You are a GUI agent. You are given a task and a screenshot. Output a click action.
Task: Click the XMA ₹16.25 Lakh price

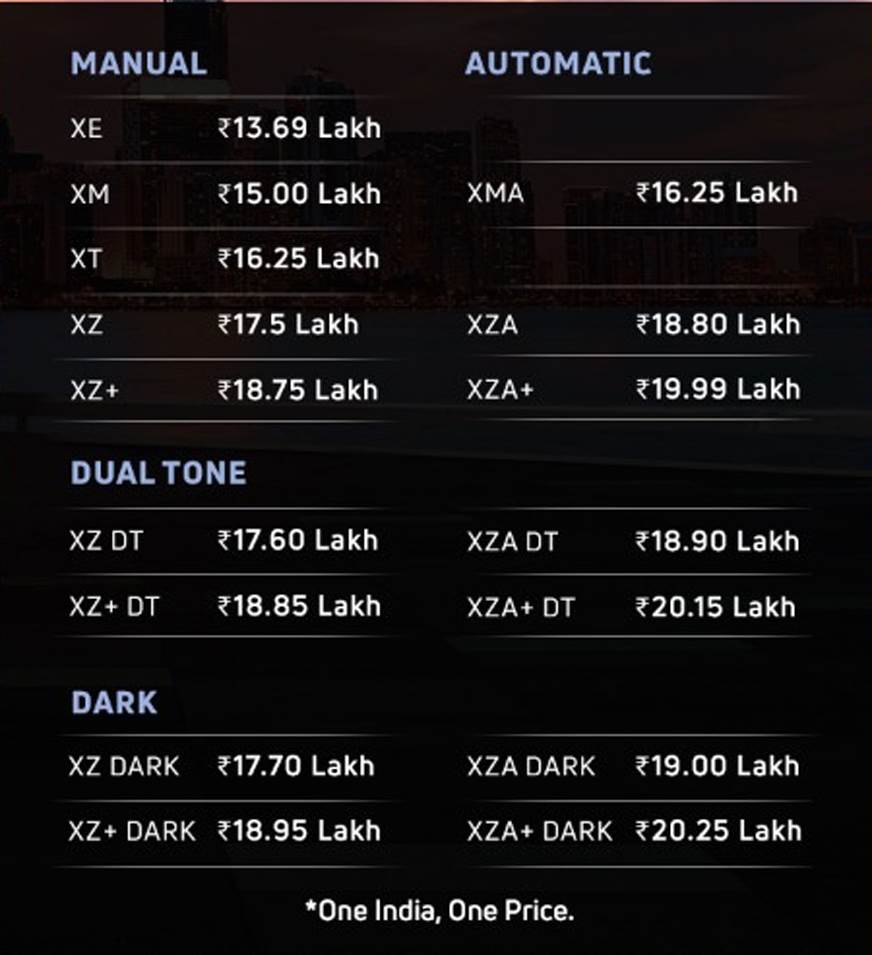[717, 192]
